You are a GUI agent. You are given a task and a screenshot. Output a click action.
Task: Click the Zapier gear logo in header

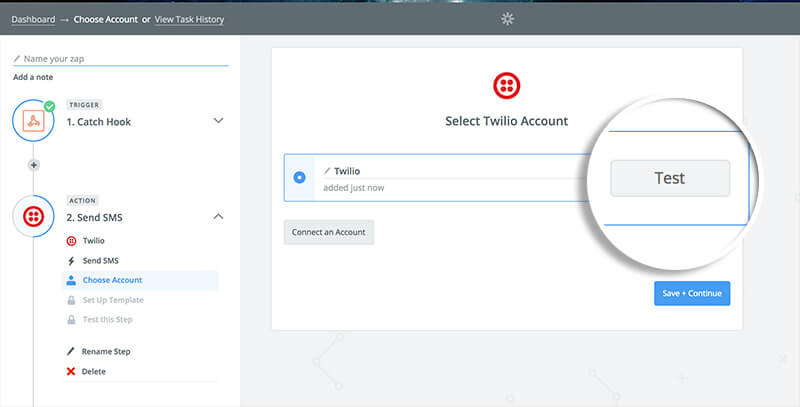pos(507,19)
